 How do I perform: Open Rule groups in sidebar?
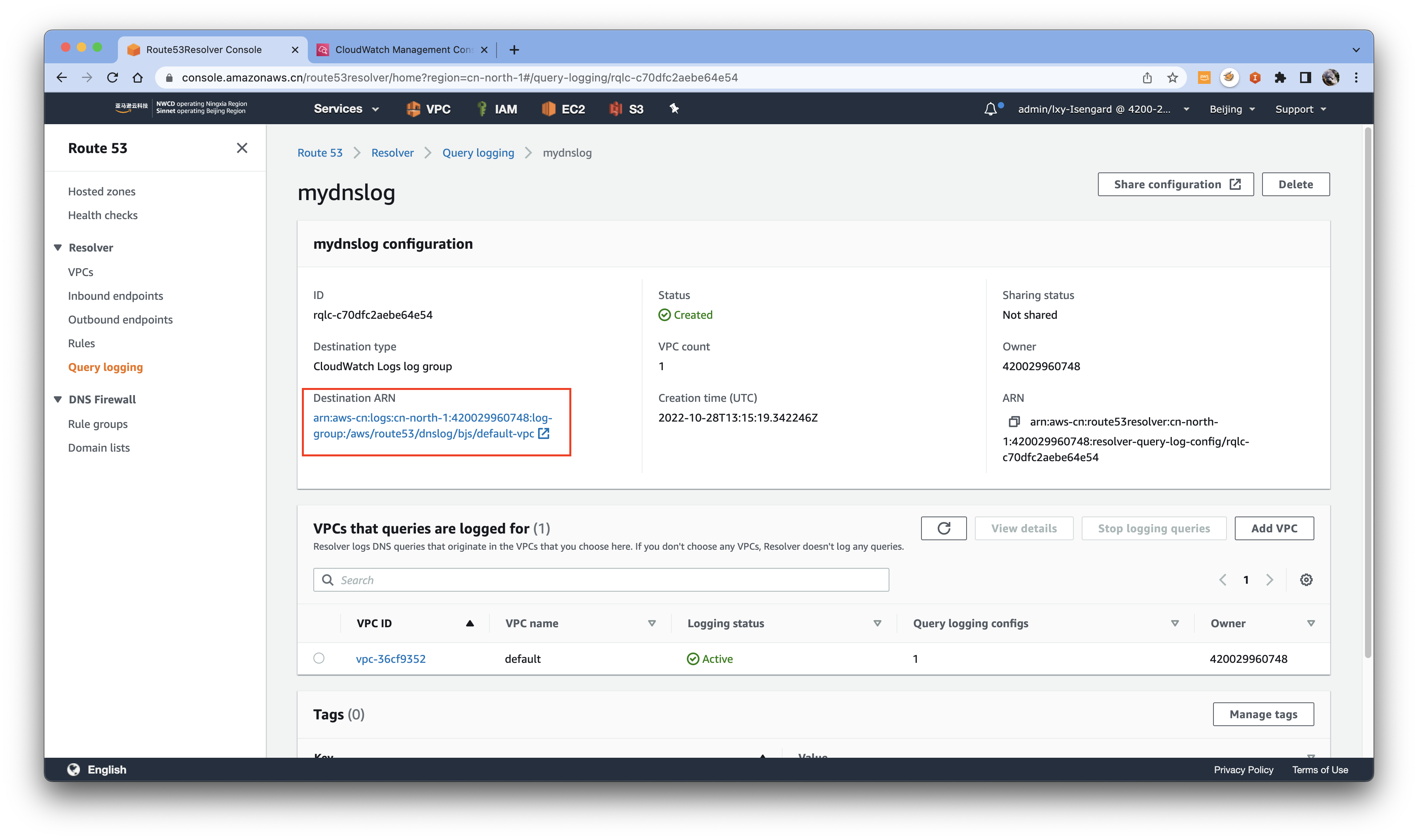click(x=98, y=424)
